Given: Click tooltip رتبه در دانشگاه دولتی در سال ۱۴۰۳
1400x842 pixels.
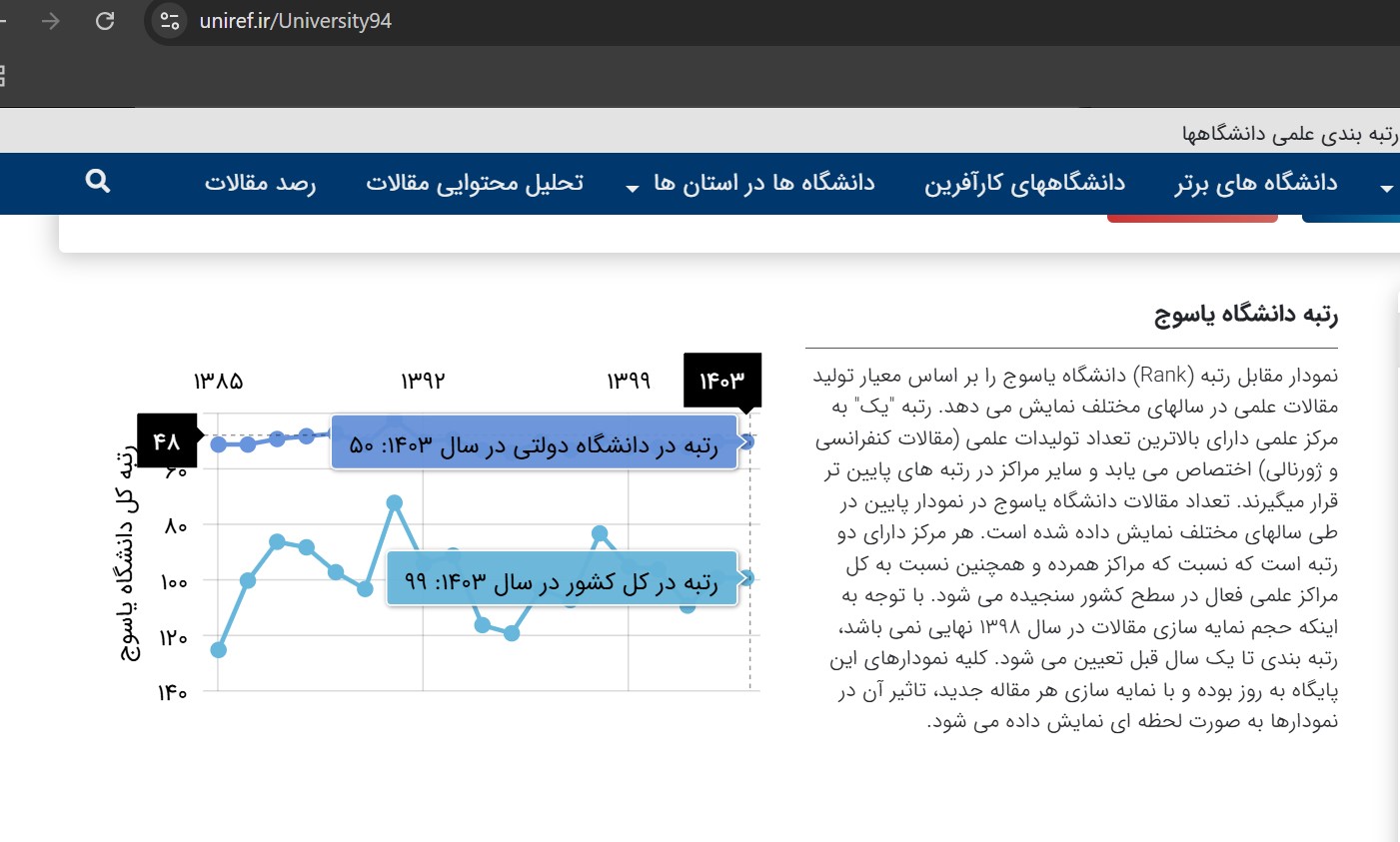Looking at the screenshot, I should [535, 443].
